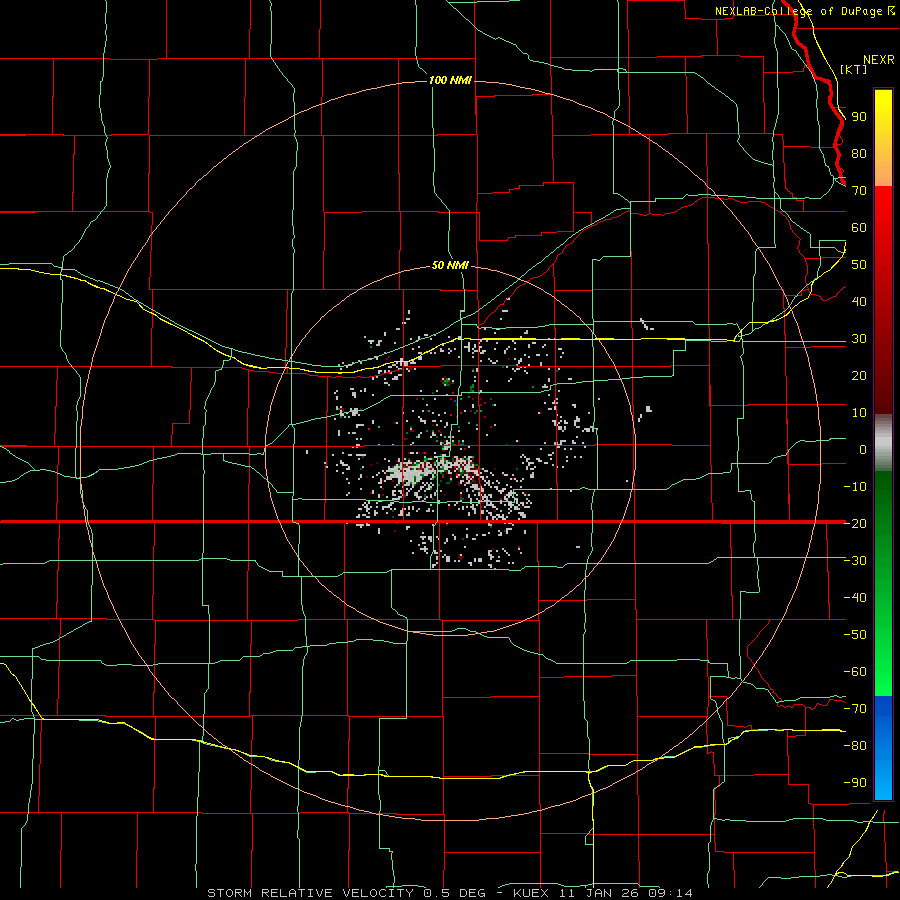This screenshot has width=900, height=900.
Task: Click the 20 value on the color scale
Action: tap(859, 375)
